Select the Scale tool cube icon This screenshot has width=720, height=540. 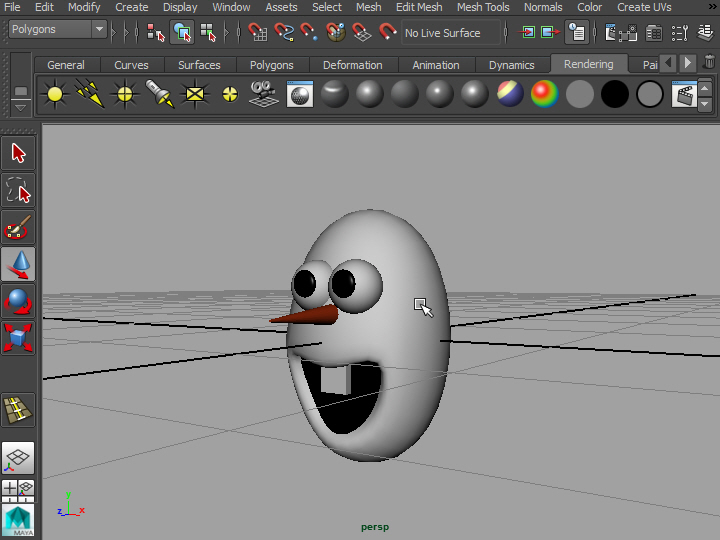coord(19,337)
